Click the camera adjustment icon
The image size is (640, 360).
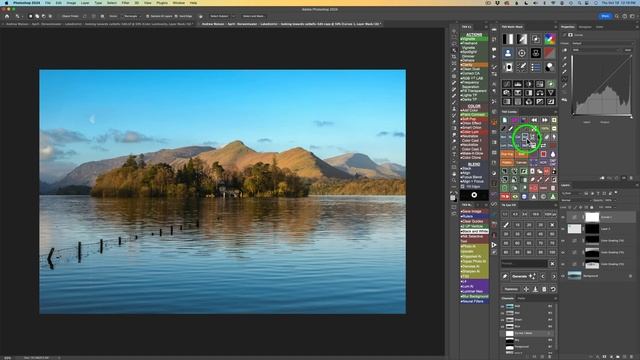(x=507, y=93)
